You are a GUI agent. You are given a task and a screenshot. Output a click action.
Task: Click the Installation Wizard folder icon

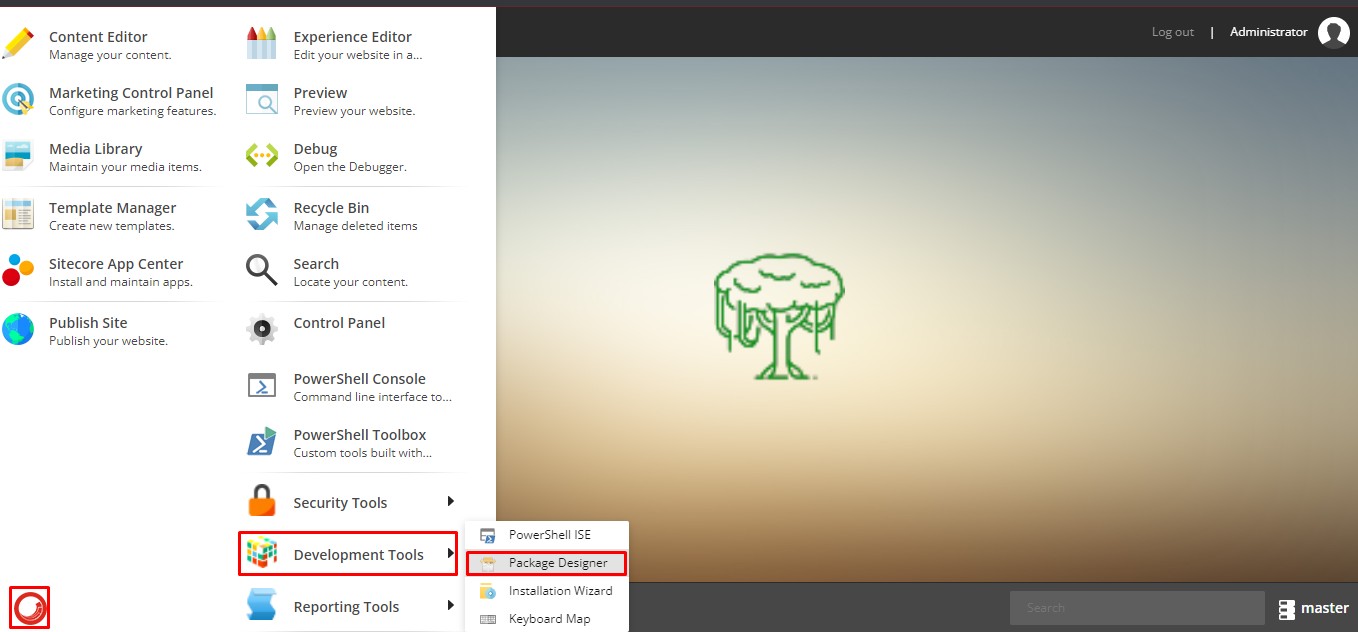click(x=488, y=591)
